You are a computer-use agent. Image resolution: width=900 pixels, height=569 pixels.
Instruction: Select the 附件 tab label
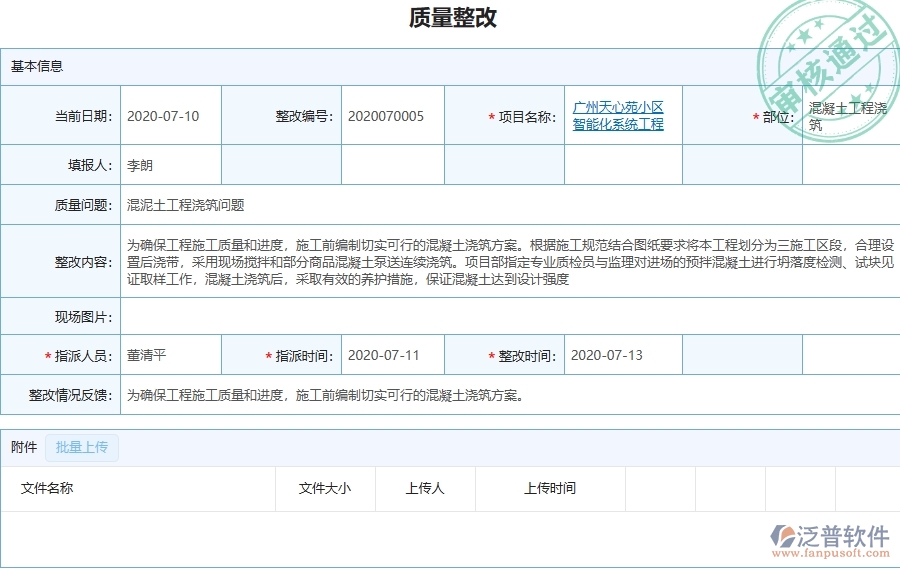pos(24,448)
